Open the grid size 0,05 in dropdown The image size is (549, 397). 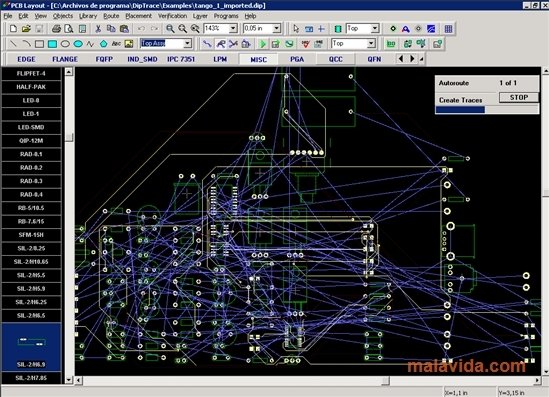pos(277,28)
